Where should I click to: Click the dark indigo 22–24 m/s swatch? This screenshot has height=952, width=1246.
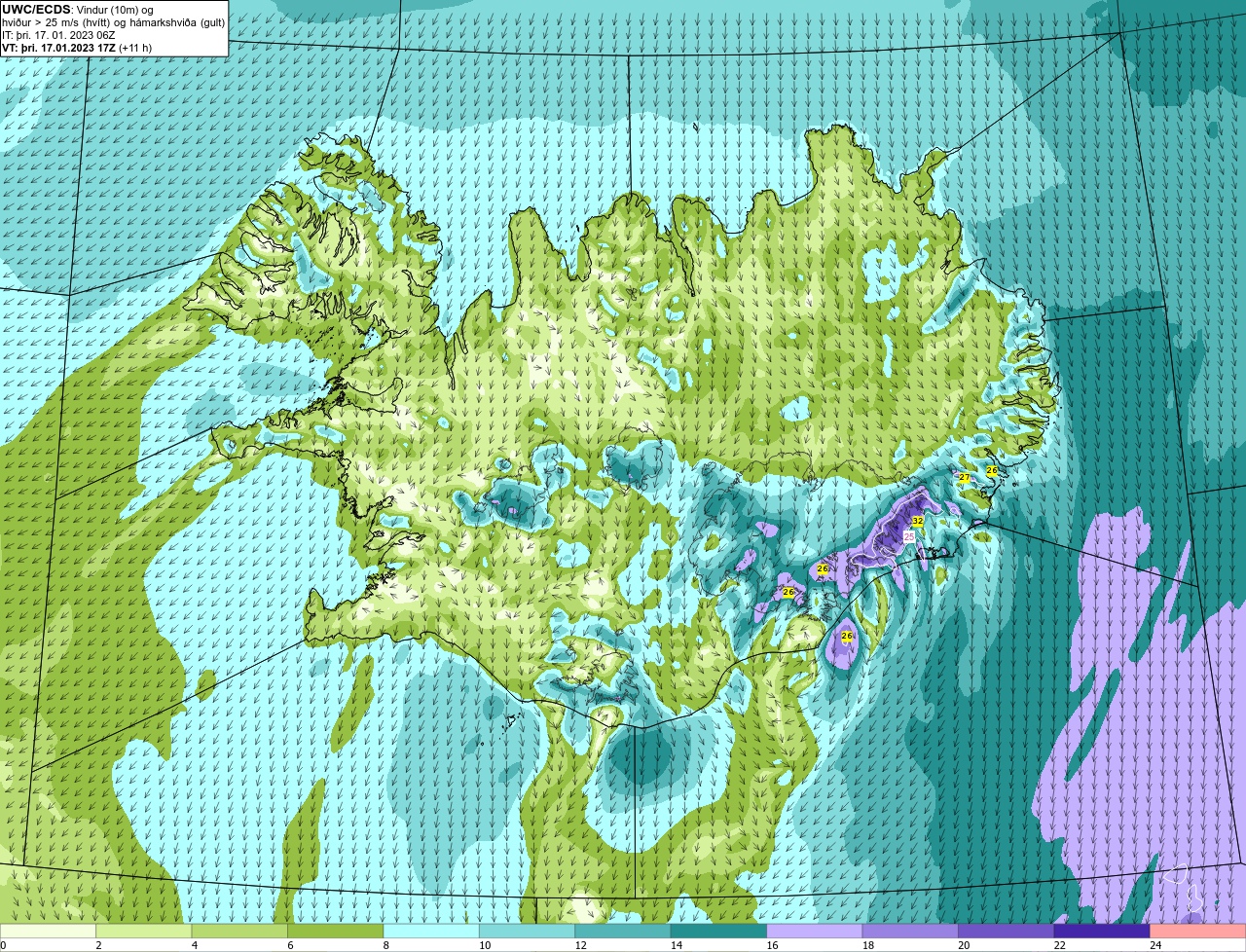click(x=1103, y=931)
